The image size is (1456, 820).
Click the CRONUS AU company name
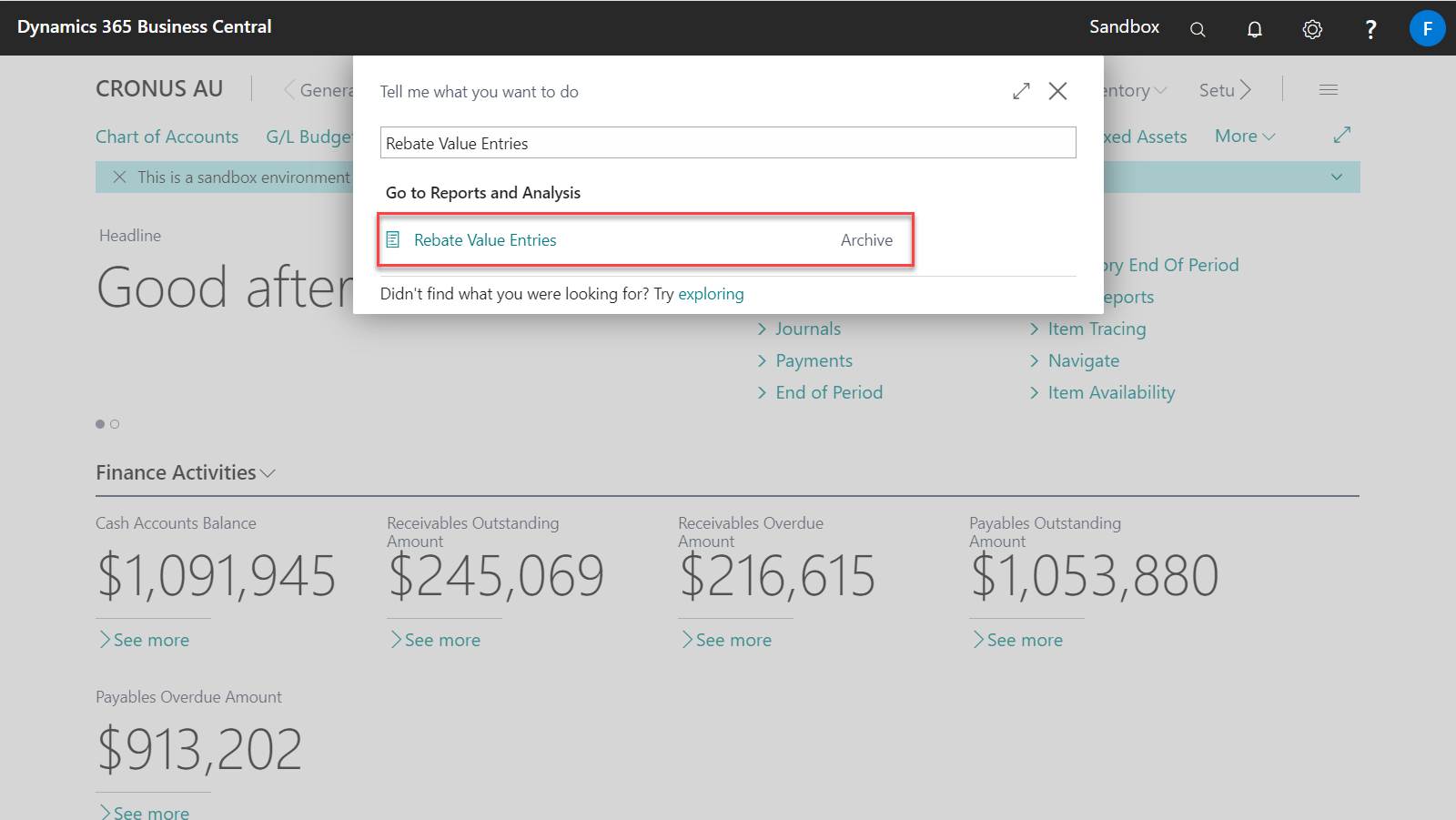pyautogui.click(x=159, y=89)
